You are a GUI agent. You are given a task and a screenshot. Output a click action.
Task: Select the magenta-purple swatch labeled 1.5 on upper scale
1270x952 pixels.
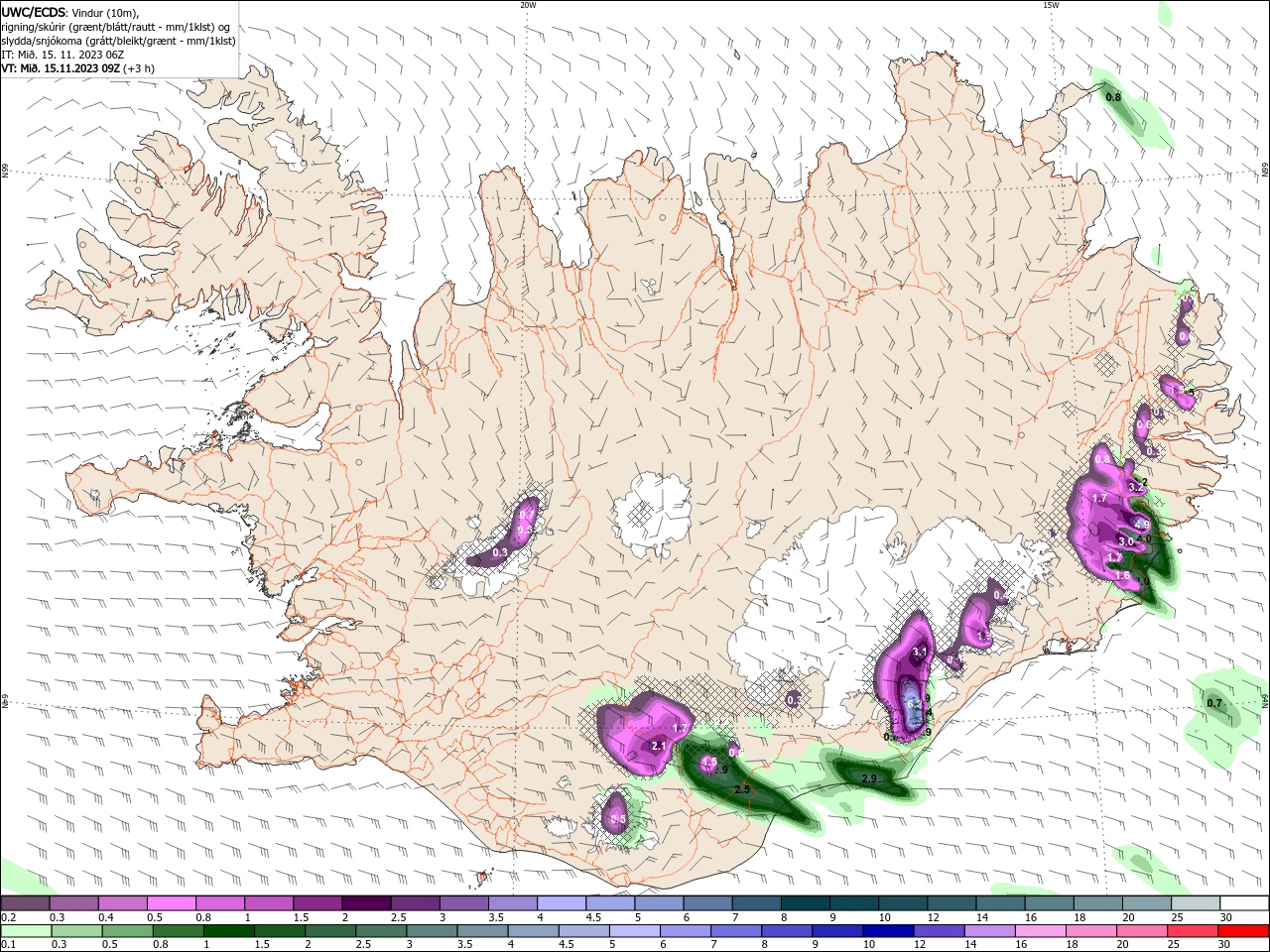[x=317, y=903]
